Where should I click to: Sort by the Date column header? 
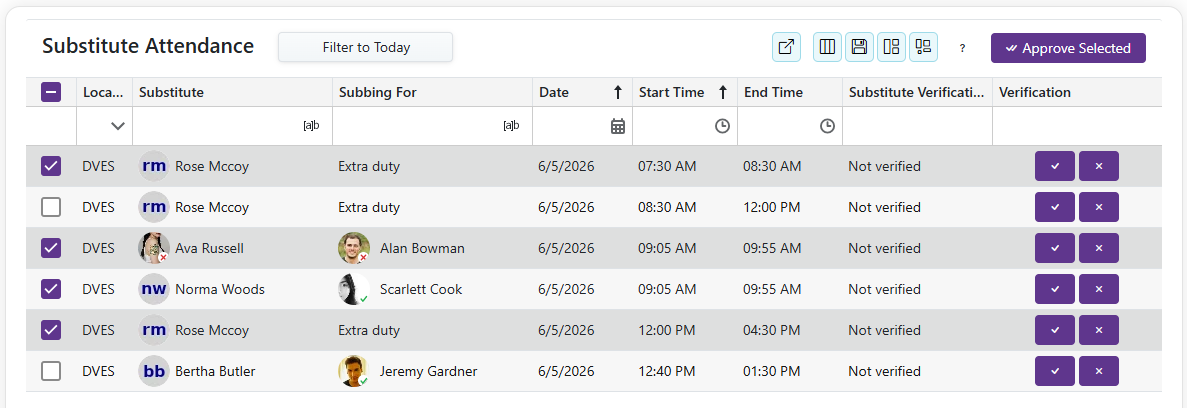(582, 92)
